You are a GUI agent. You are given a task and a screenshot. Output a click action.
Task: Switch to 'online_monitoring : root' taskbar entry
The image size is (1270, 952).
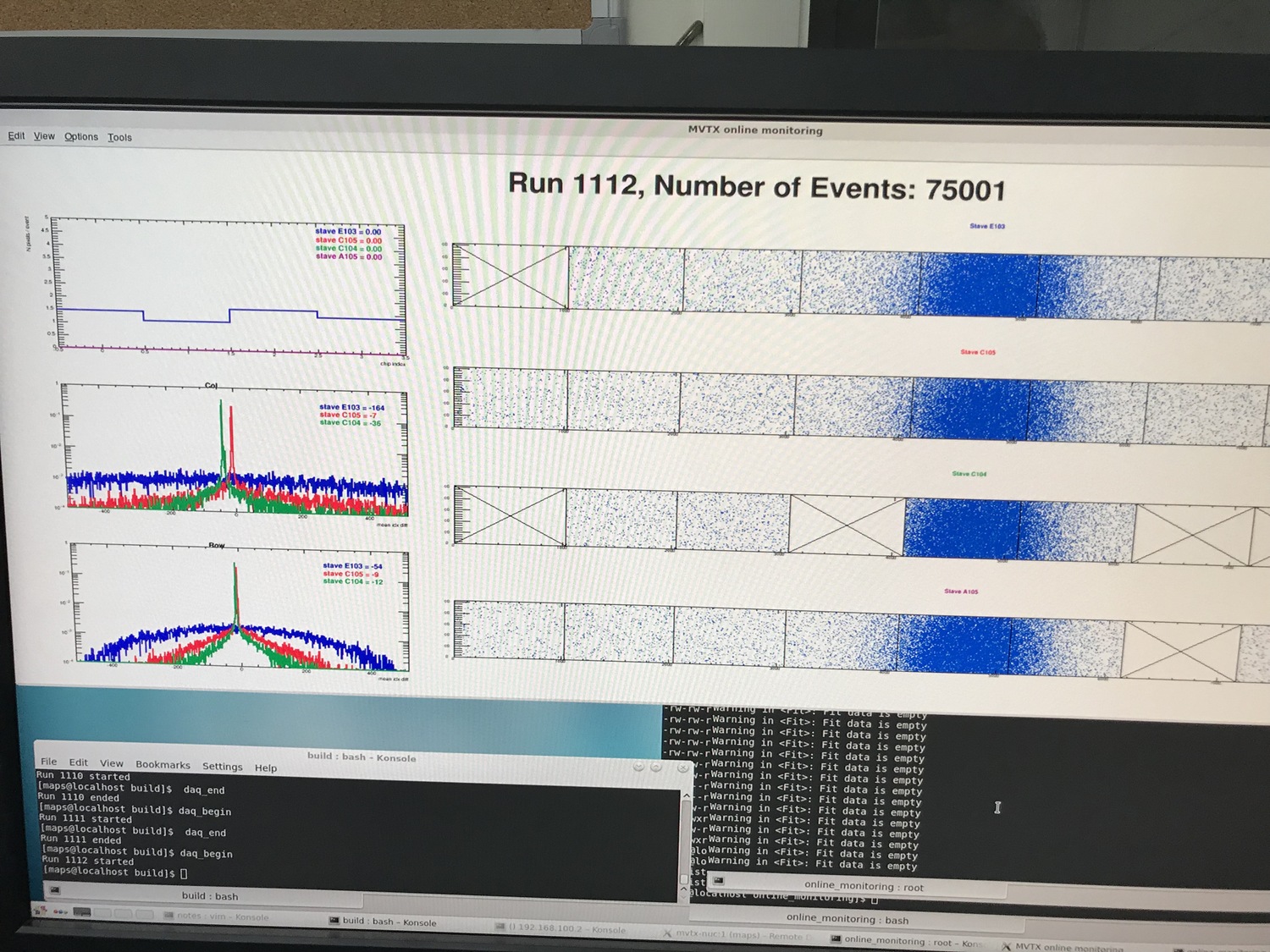908,941
